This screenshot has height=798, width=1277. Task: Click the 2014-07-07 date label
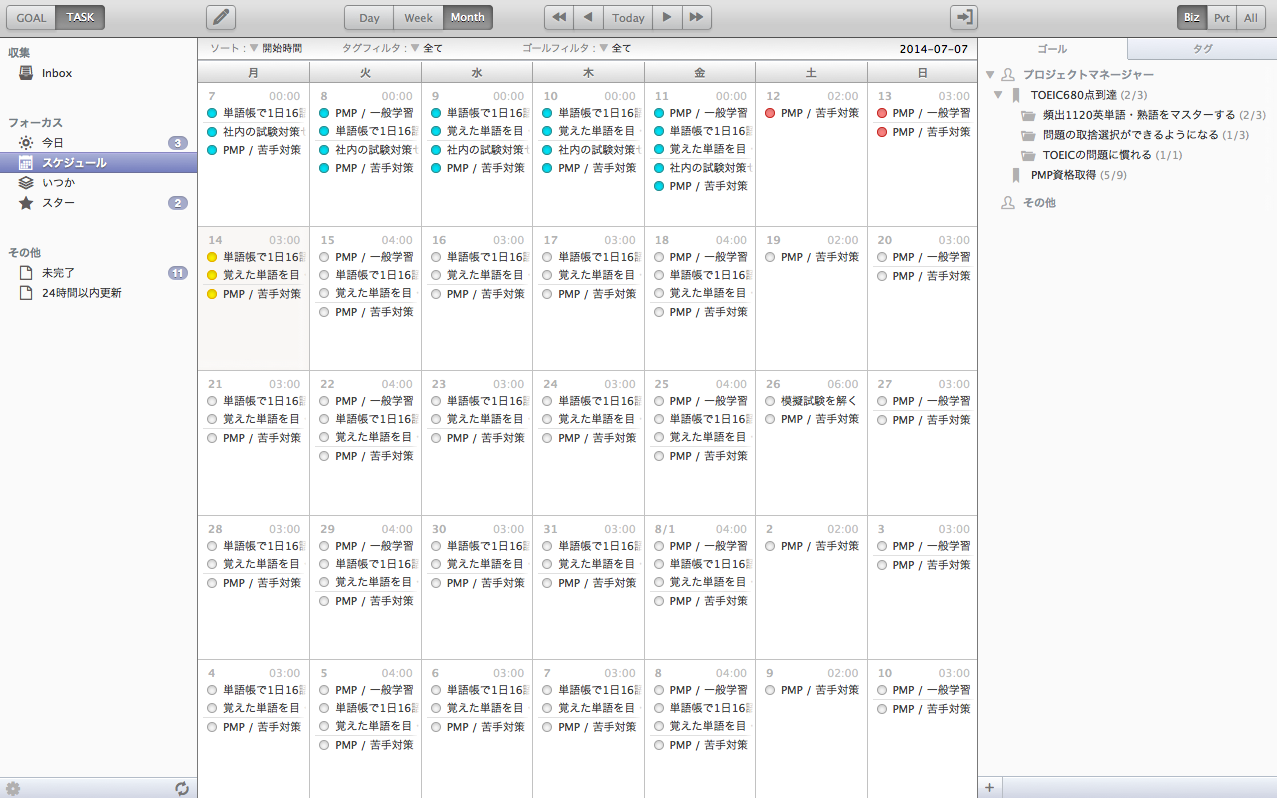(x=933, y=48)
